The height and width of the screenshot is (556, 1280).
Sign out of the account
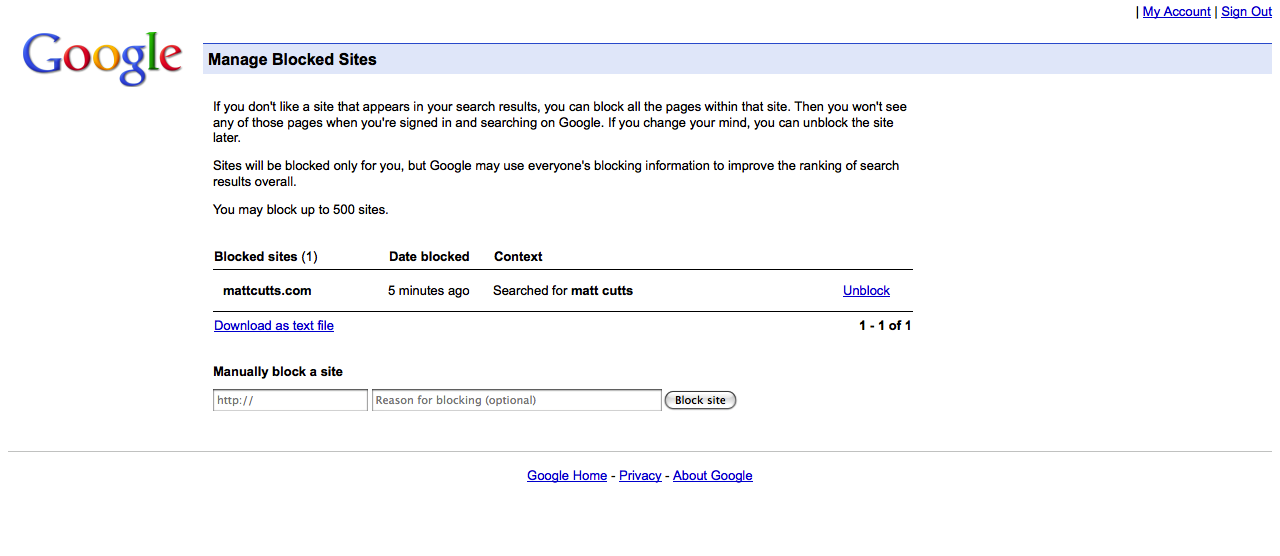tap(1246, 12)
